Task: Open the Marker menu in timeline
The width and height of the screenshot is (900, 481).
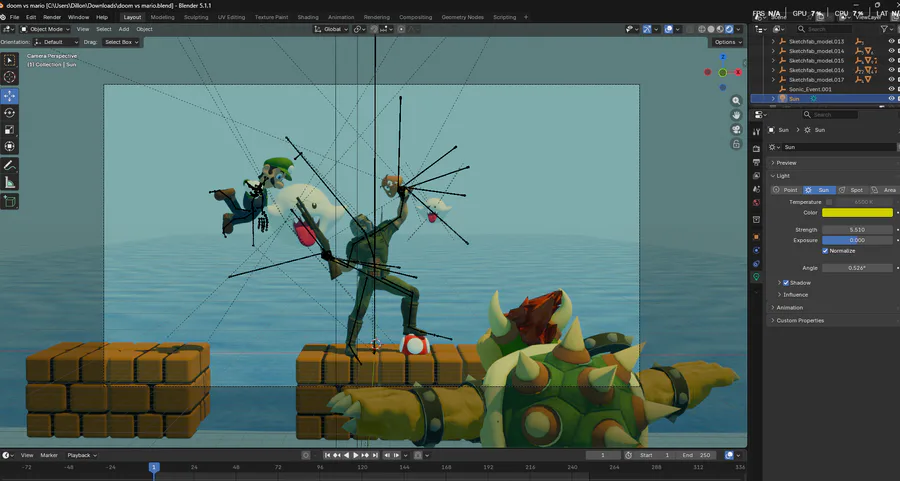Action: point(49,455)
